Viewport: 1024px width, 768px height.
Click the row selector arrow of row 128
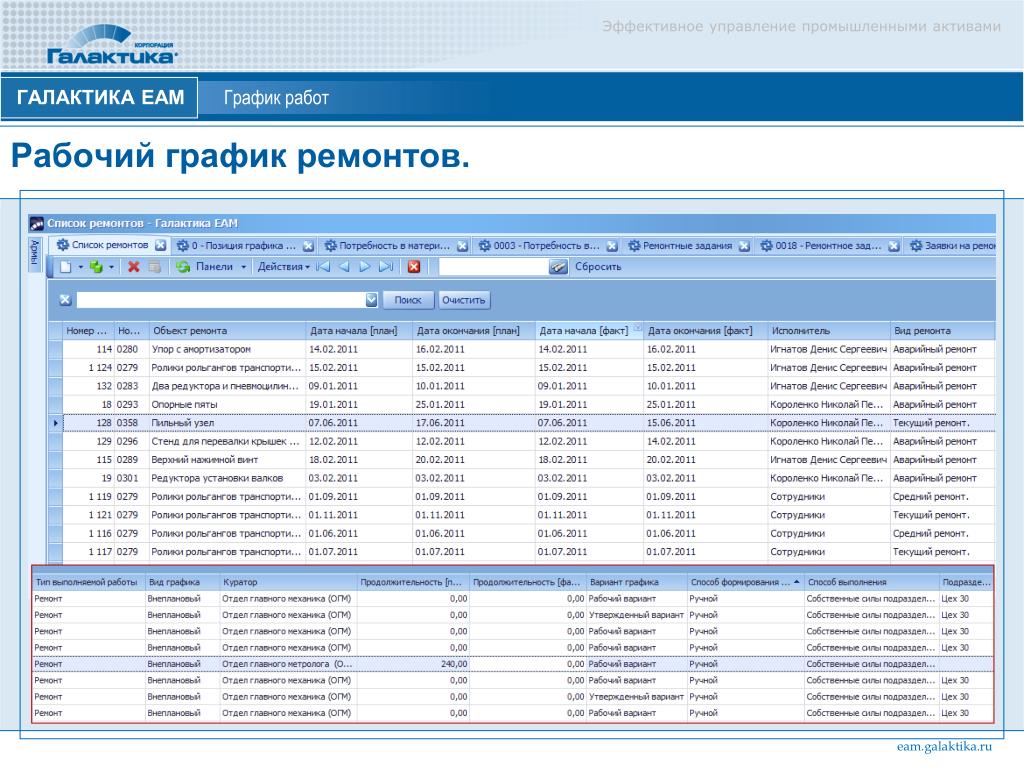56,423
